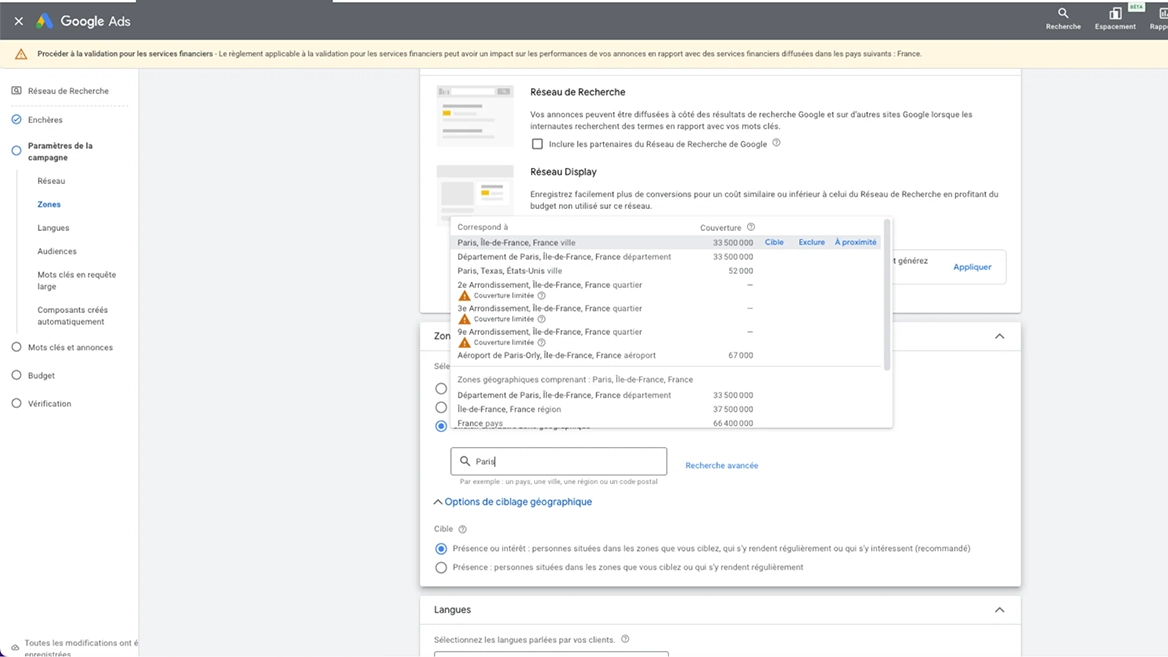Viewport: 1168px width, 657px height.
Task: Select the first location radio option
Action: point(441,389)
